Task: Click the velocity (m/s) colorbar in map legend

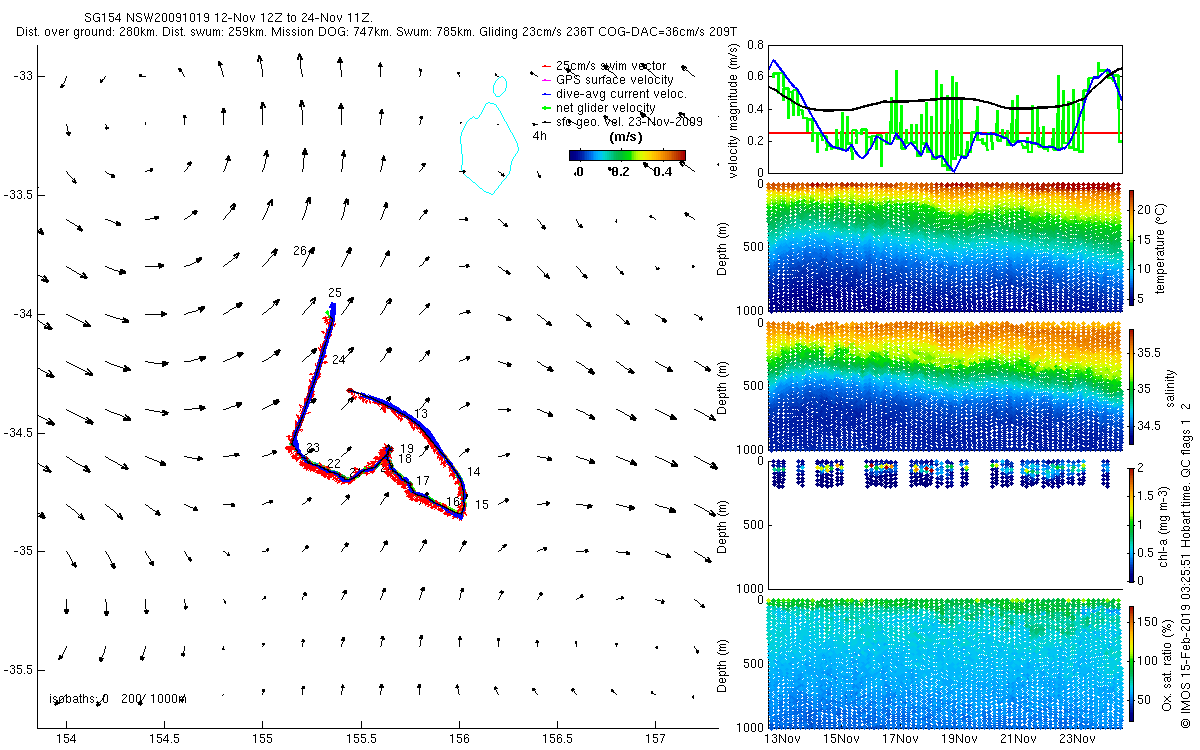Action: [627, 155]
